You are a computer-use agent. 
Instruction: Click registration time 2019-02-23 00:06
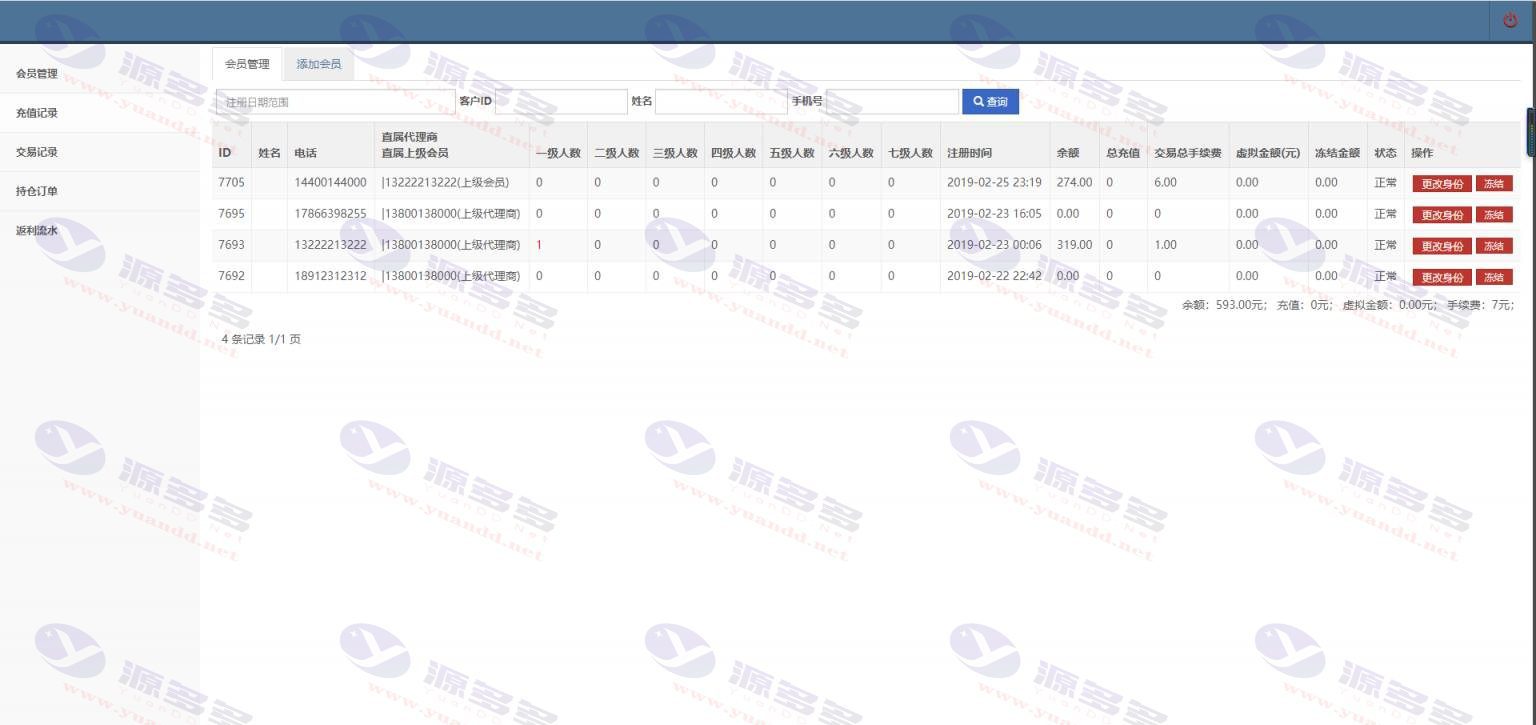(994, 245)
